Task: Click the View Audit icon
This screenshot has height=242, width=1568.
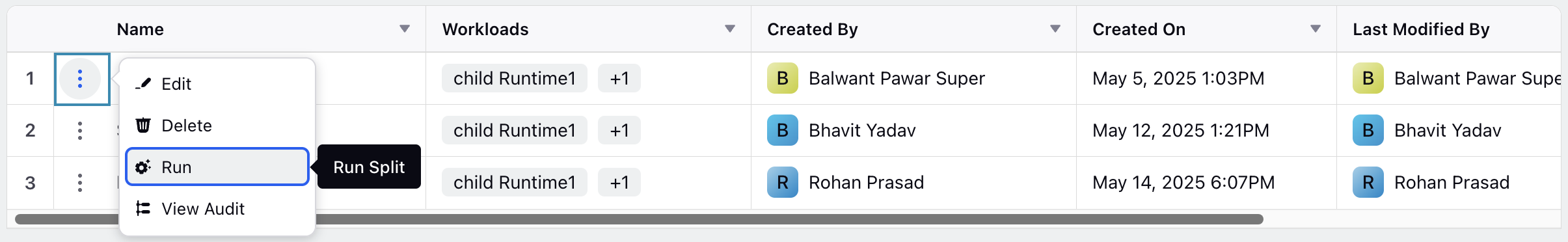Action: point(143,209)
